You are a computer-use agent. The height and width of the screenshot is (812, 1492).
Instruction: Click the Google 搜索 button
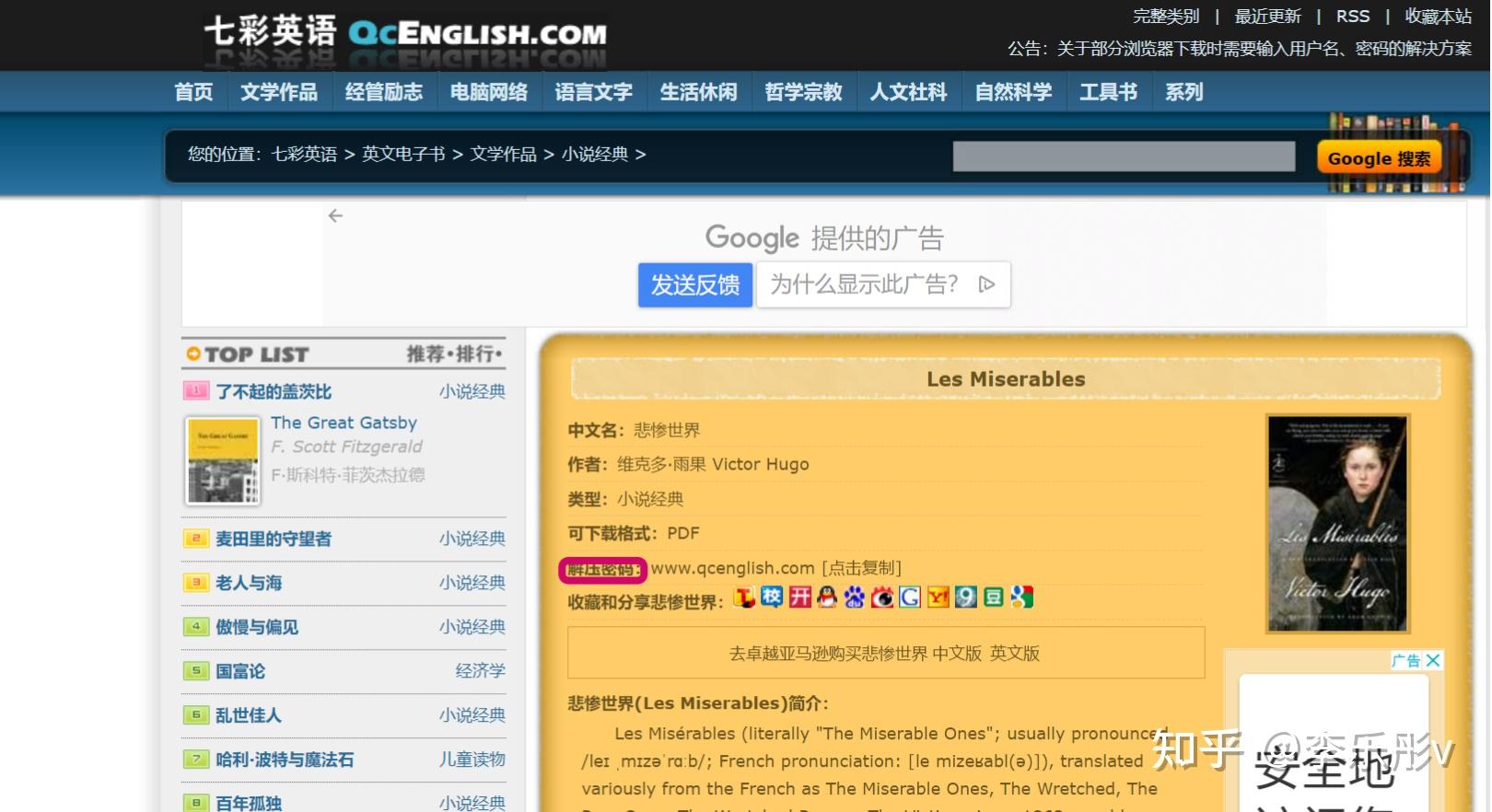pyautogui.click(x=1379, y=157)
